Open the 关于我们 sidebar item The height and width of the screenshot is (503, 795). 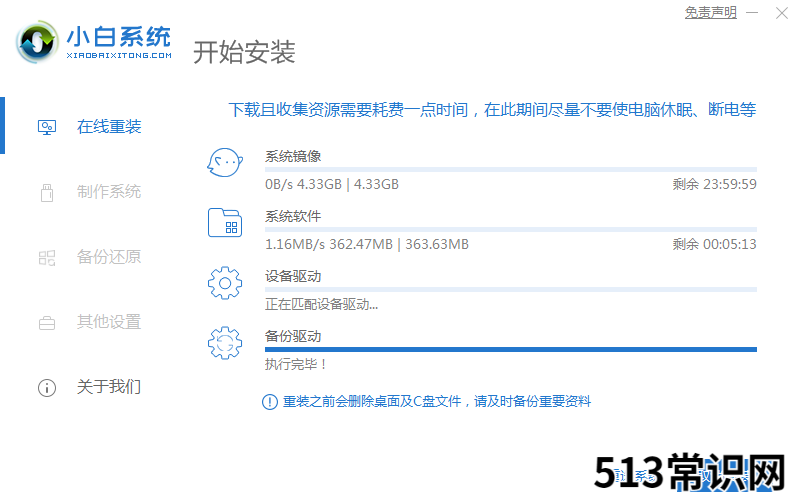click(x=109, y=387)
